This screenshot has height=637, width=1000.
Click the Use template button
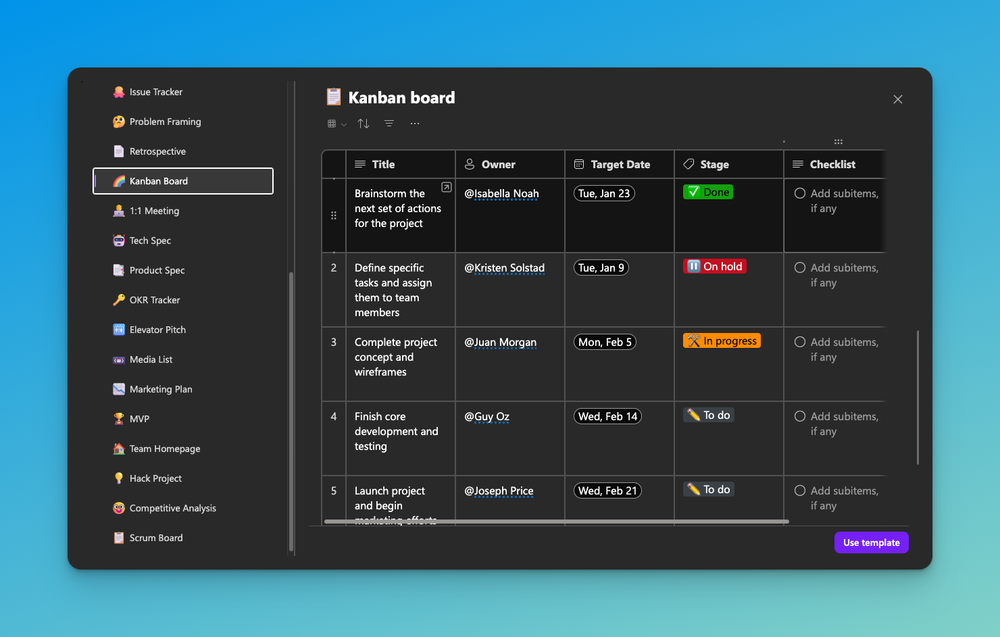(x=870, y=542)
